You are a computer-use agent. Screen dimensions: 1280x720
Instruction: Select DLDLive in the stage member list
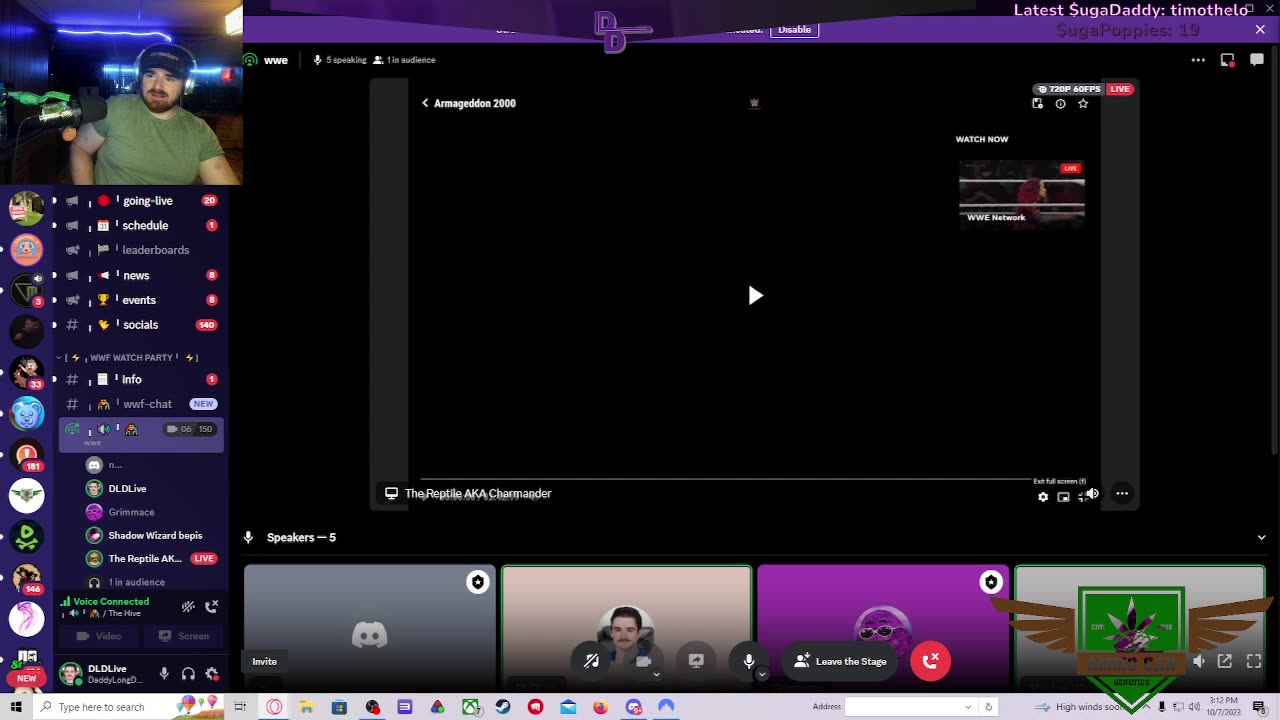click(150, 489)
